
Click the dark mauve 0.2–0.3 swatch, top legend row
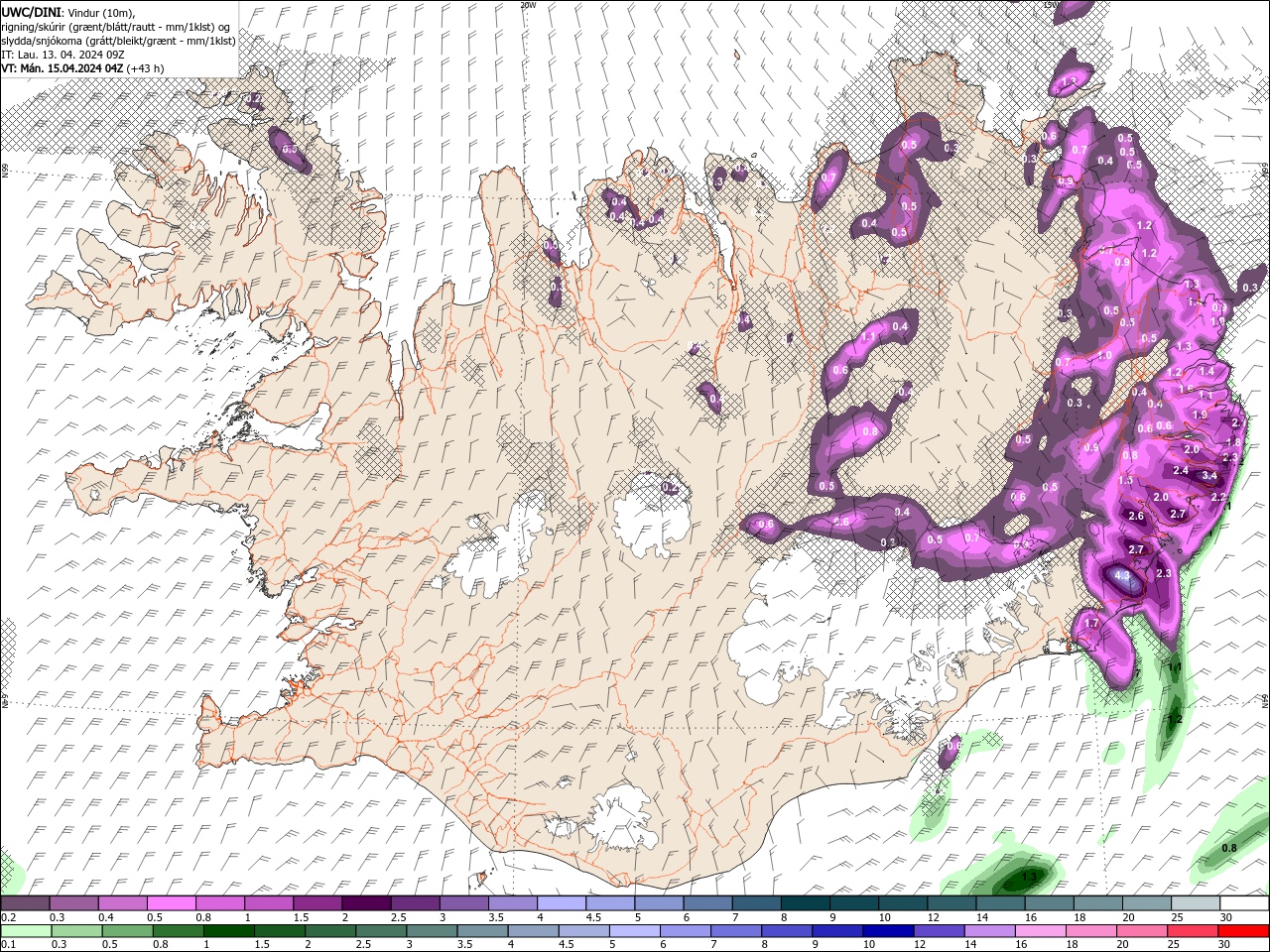coord(26,903)
